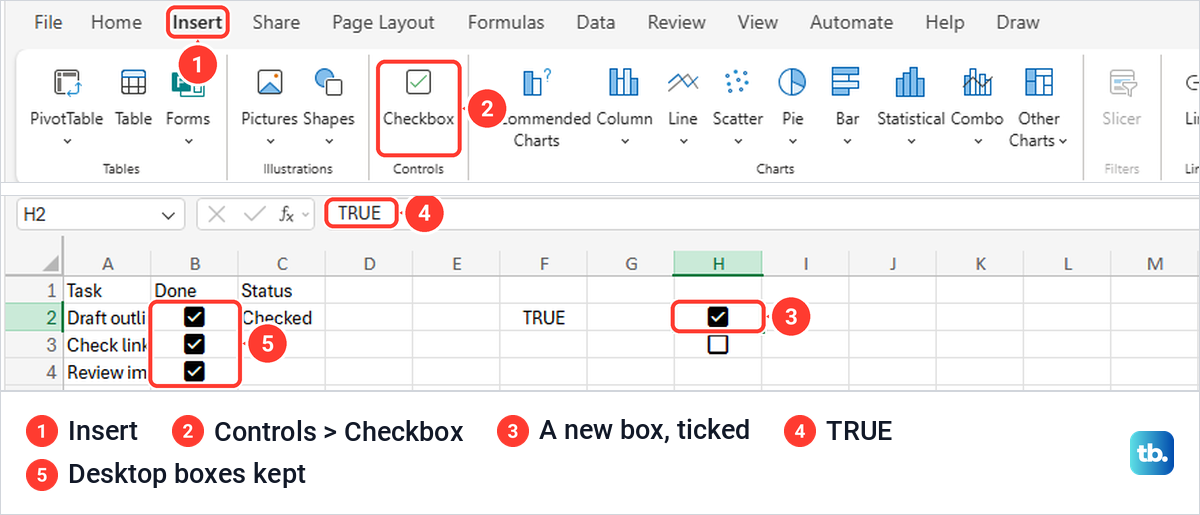The image size is (1200, 515).
Task: Toggle the checkbox in cell B2
Action: click(x=194, y=317)
